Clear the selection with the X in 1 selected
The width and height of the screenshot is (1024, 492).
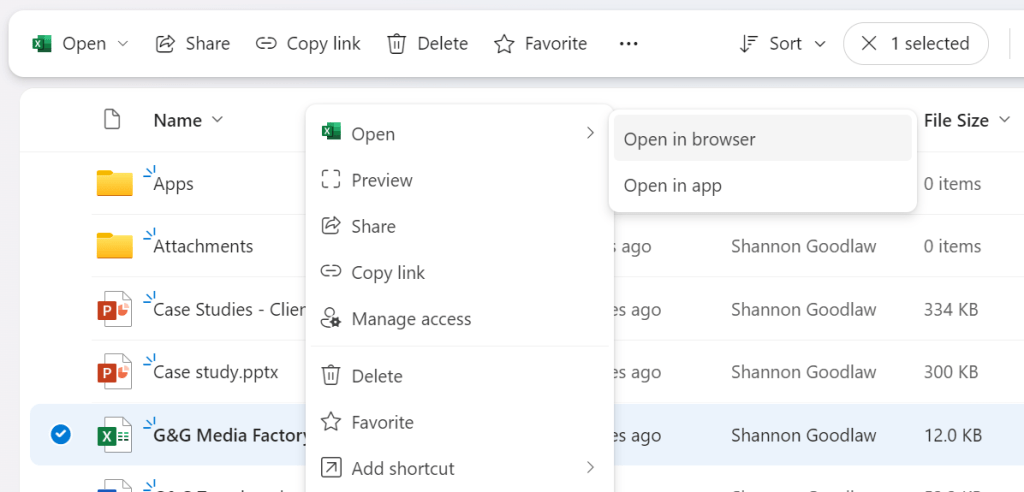869,44
